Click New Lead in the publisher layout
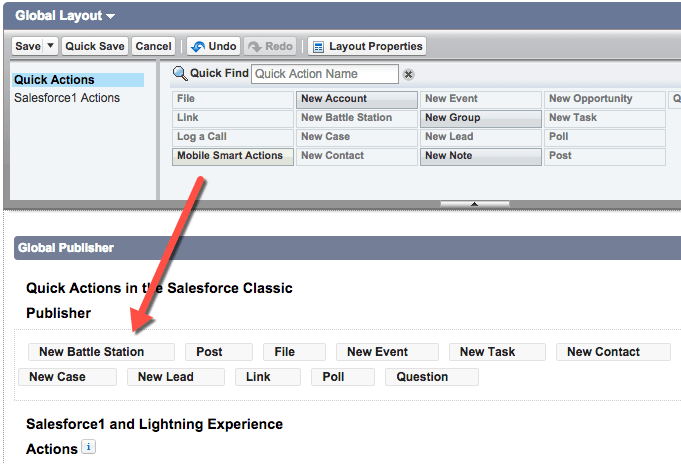 (175, 377)
